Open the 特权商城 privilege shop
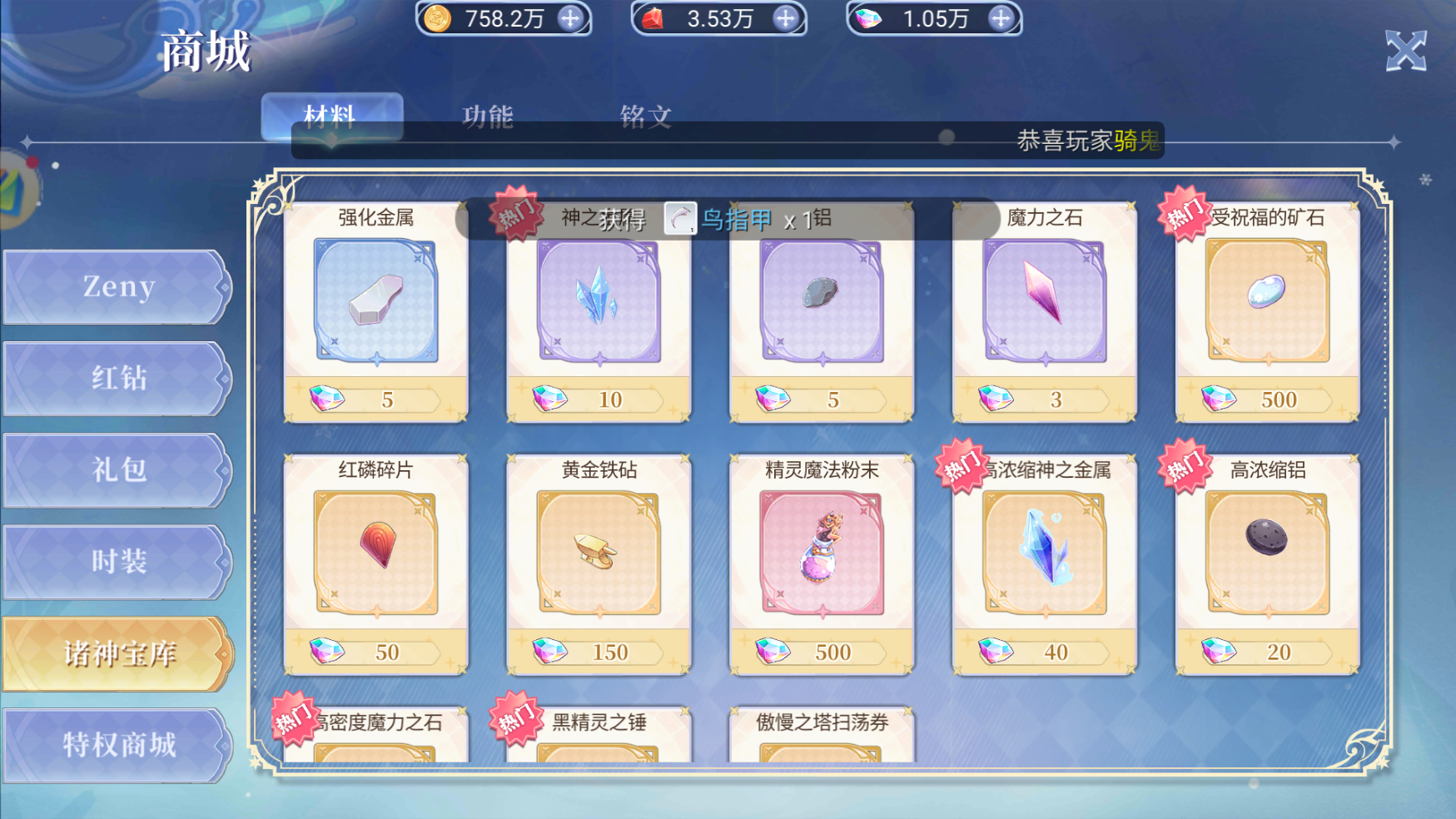This screenshot has width=1456, height=819. pos(117,745)
